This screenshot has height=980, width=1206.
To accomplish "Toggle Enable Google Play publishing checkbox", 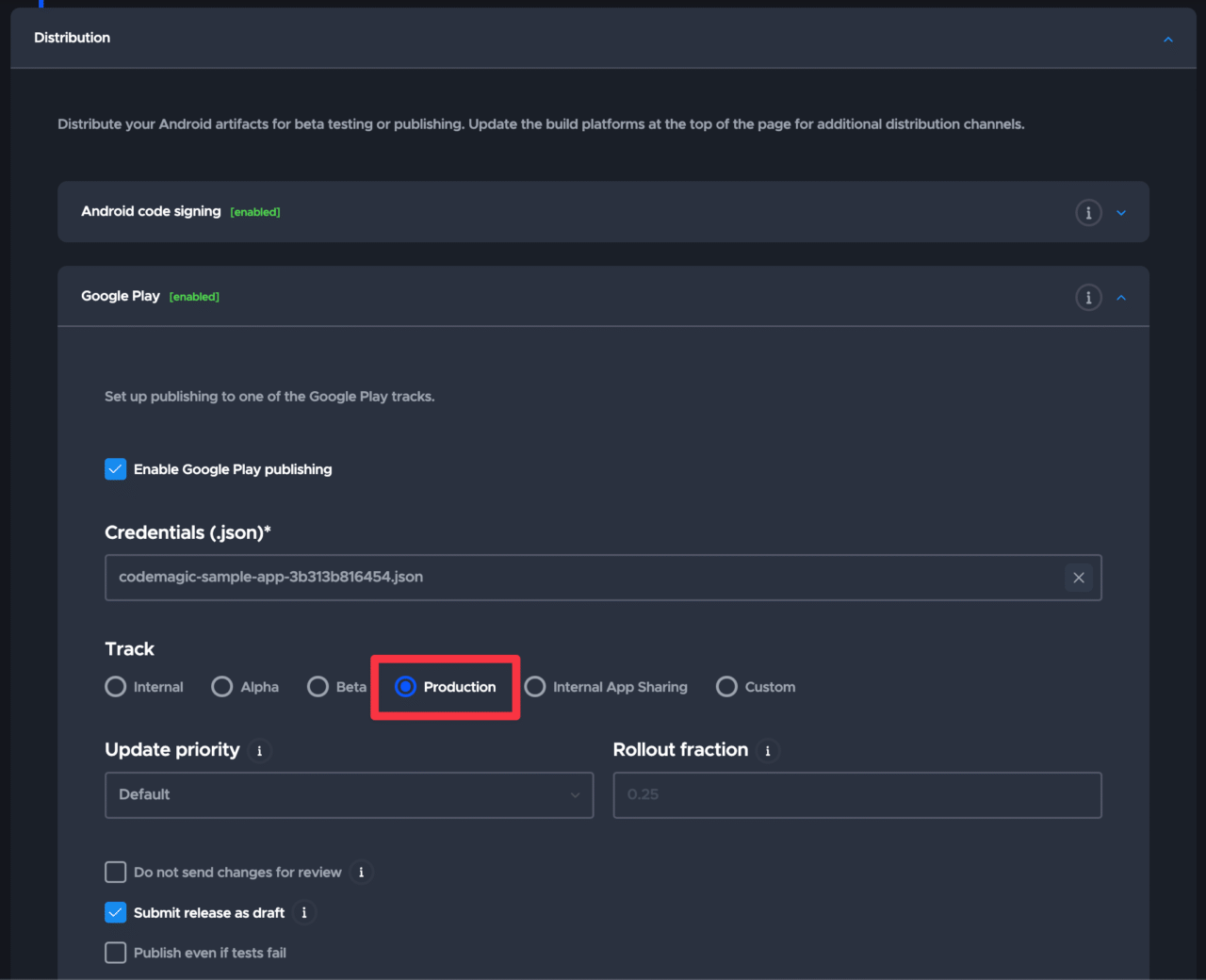I will point(116,469).
